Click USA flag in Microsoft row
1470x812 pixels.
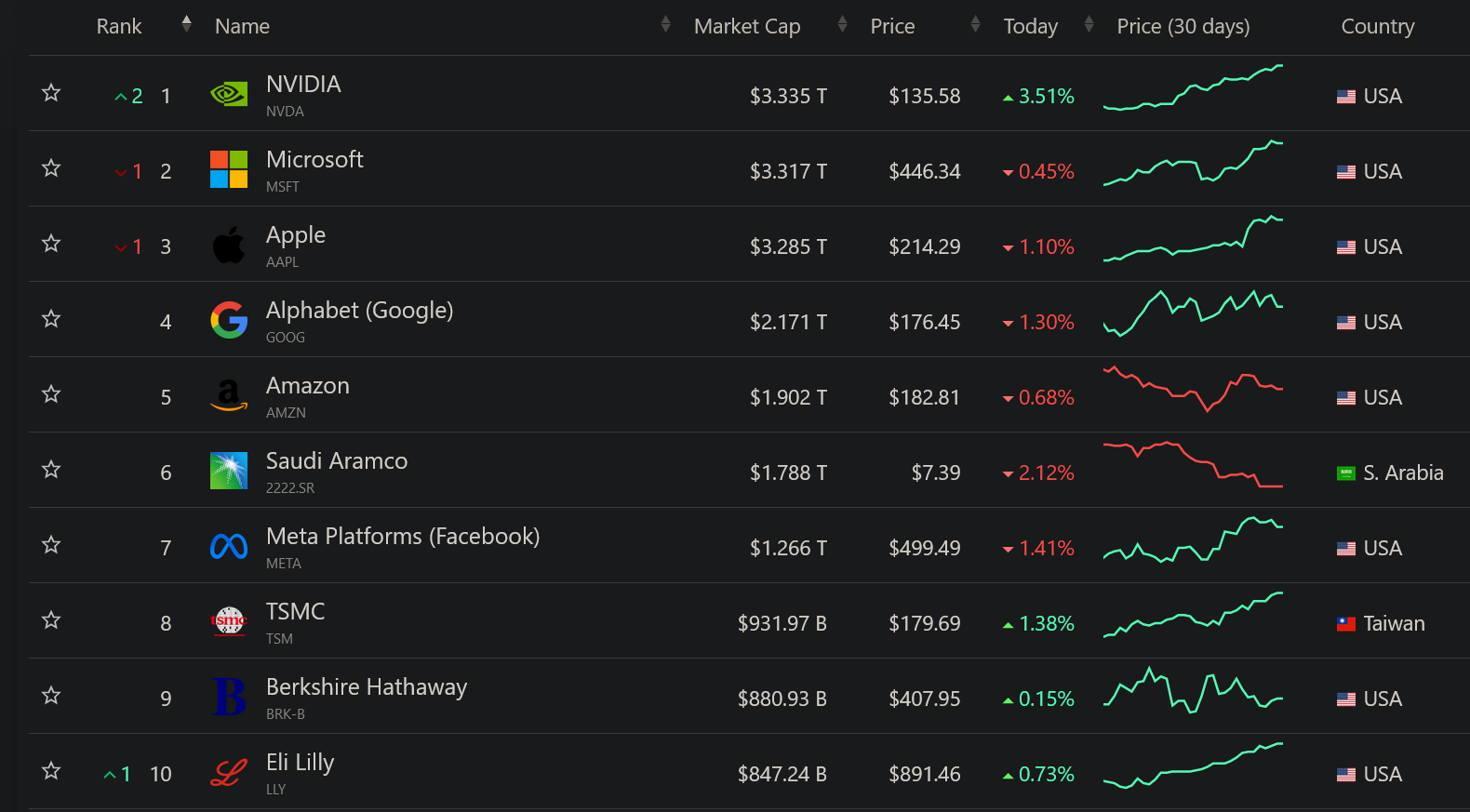[x=1346, y=172]
